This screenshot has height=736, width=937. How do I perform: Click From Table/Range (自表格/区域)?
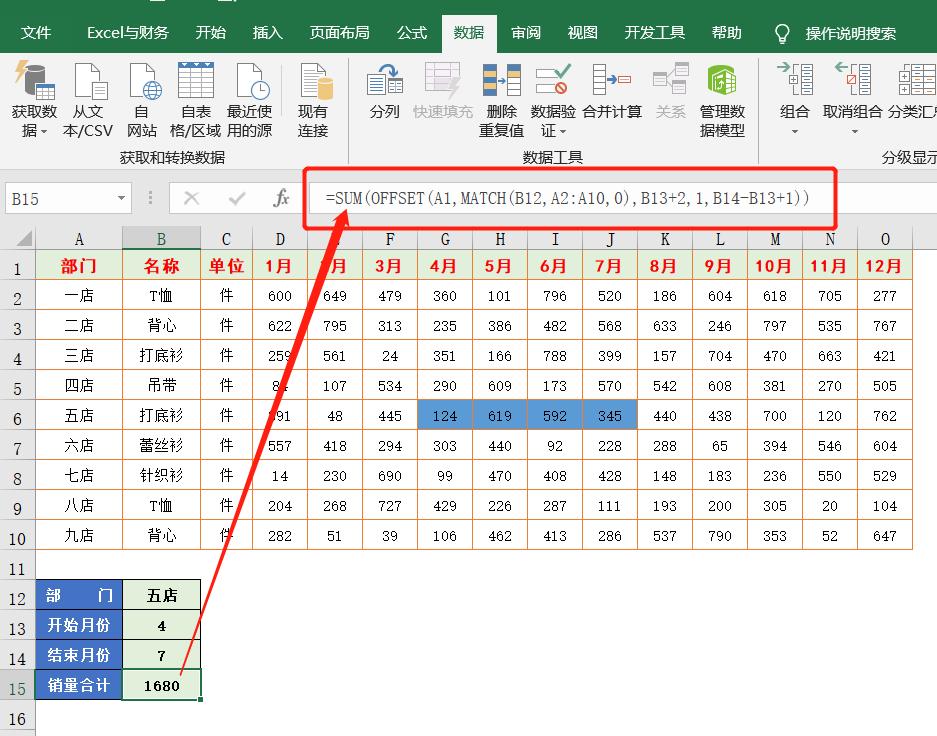(x=196, y=100)
